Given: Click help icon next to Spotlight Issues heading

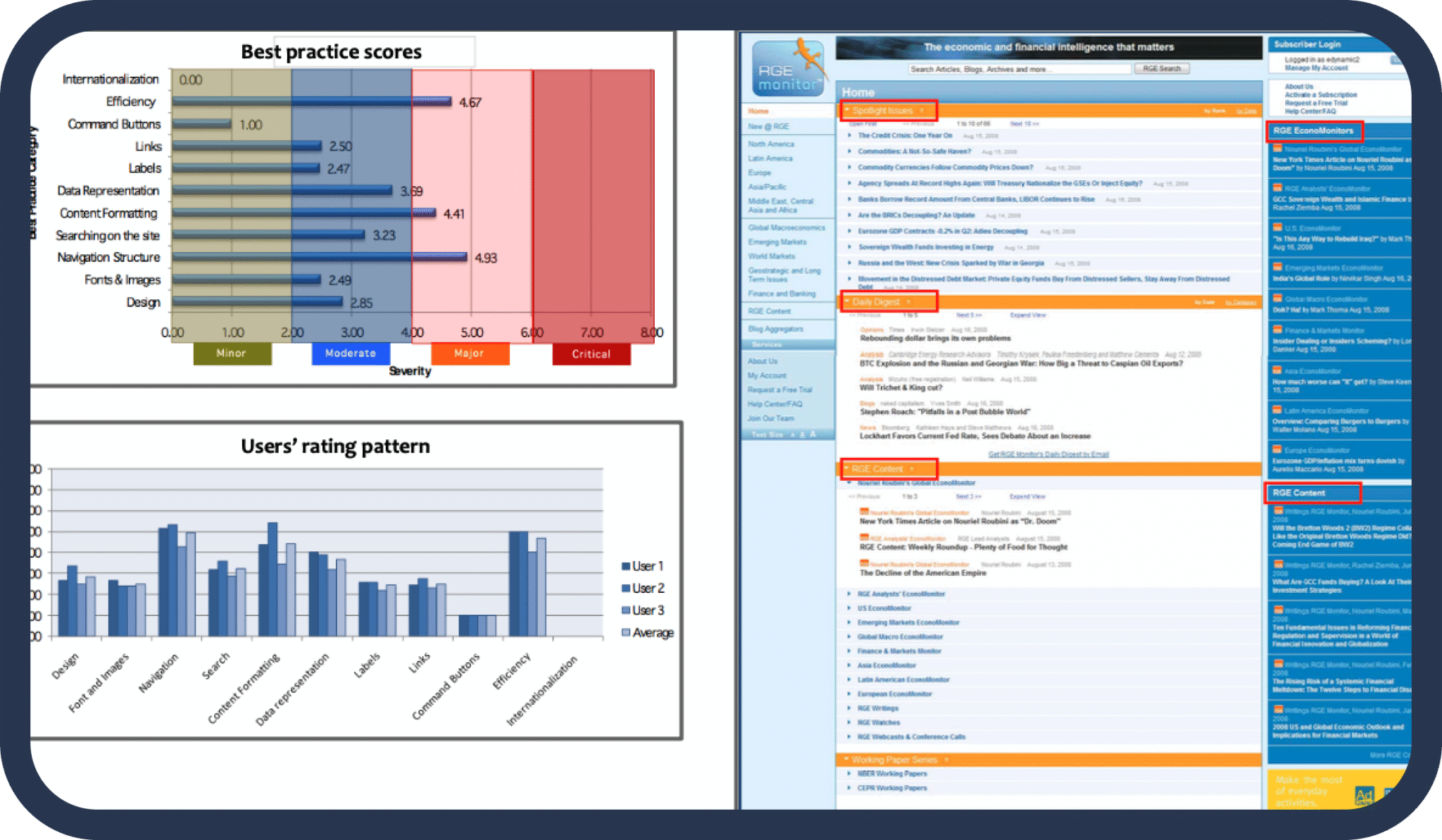Looking at the screenshot, I should (x=922, y=111).
